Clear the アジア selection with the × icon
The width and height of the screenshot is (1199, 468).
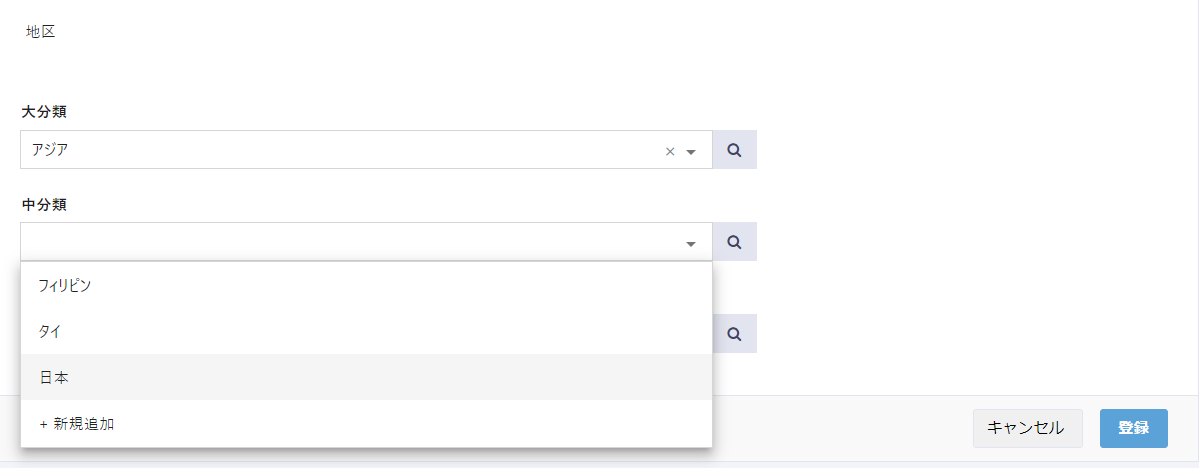tap(670, 151)
